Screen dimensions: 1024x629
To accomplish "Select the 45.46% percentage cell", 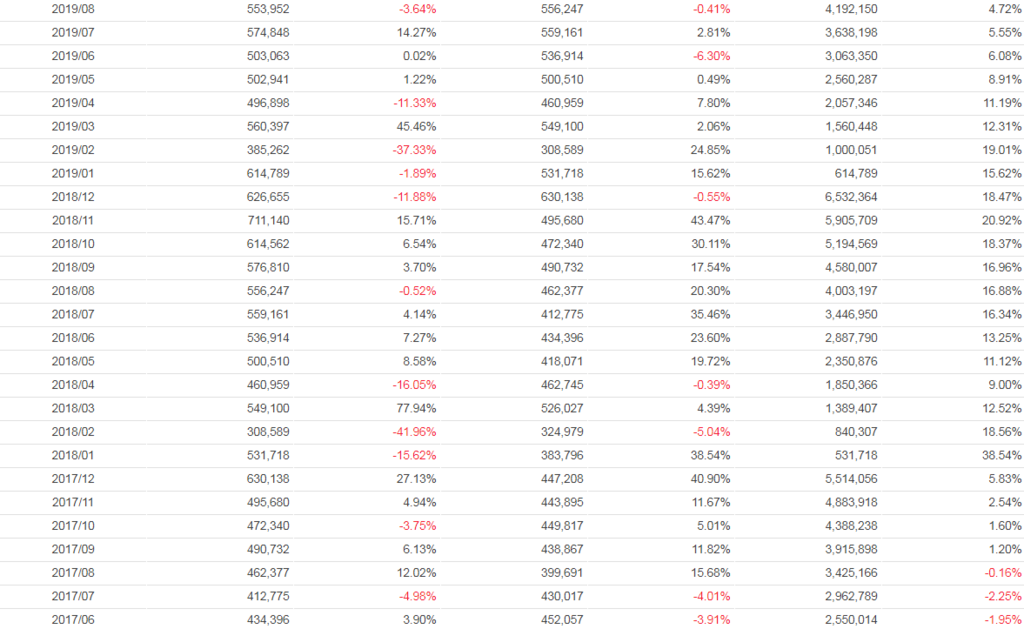I will [x=415, y=127].
